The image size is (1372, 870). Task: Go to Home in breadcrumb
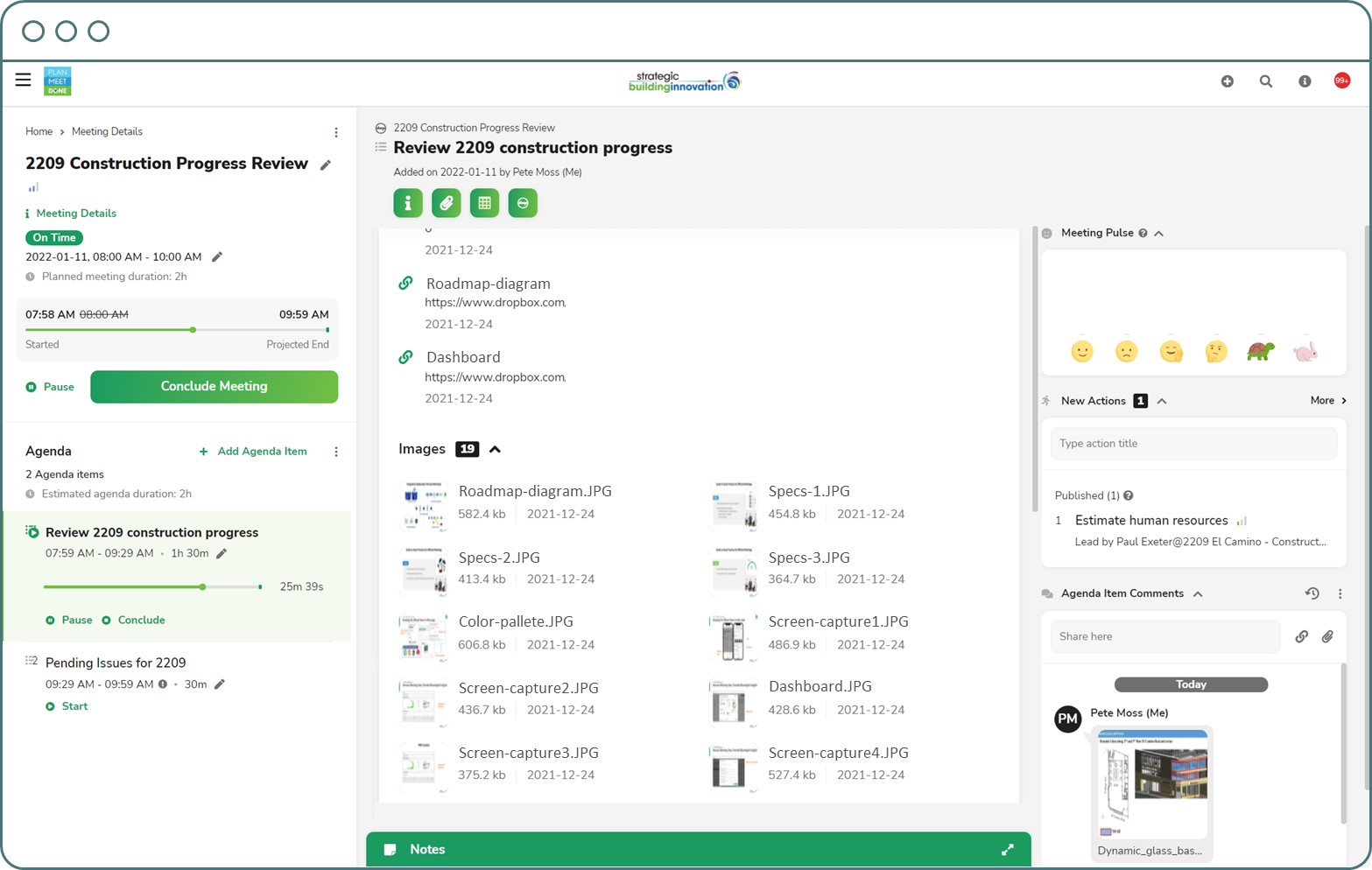[x=39, y=131]
